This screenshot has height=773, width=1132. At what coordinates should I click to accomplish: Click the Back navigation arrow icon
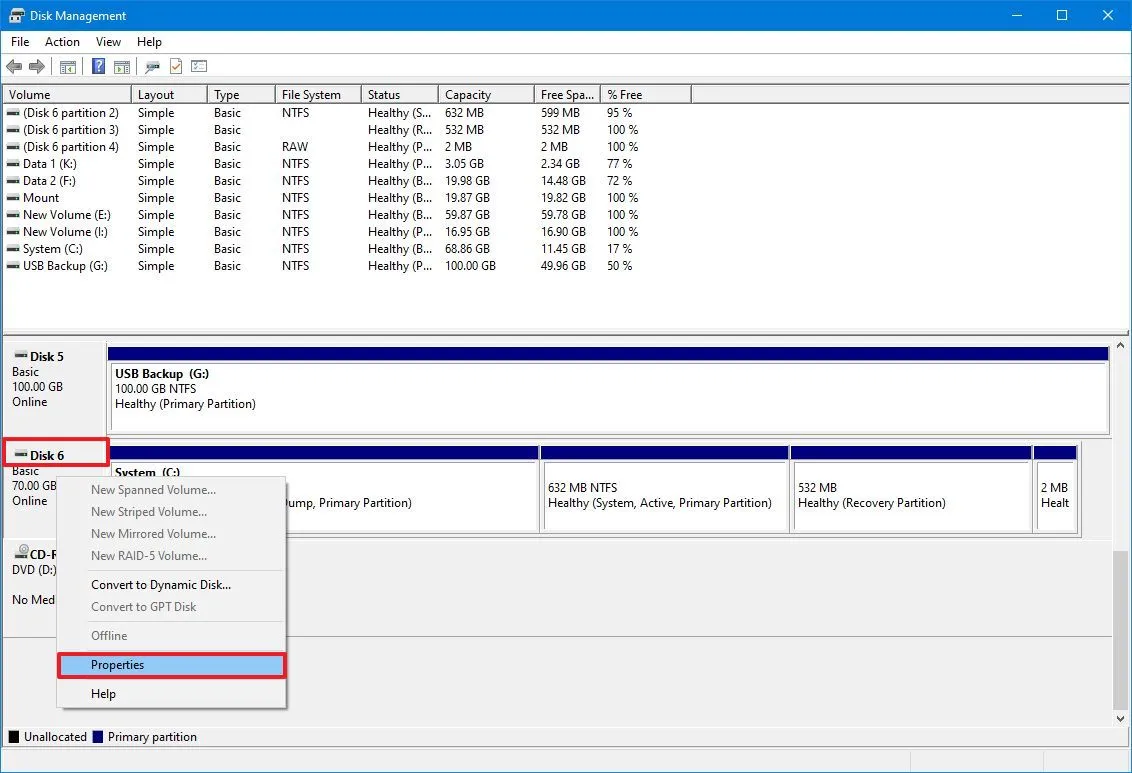coord(14,66)
